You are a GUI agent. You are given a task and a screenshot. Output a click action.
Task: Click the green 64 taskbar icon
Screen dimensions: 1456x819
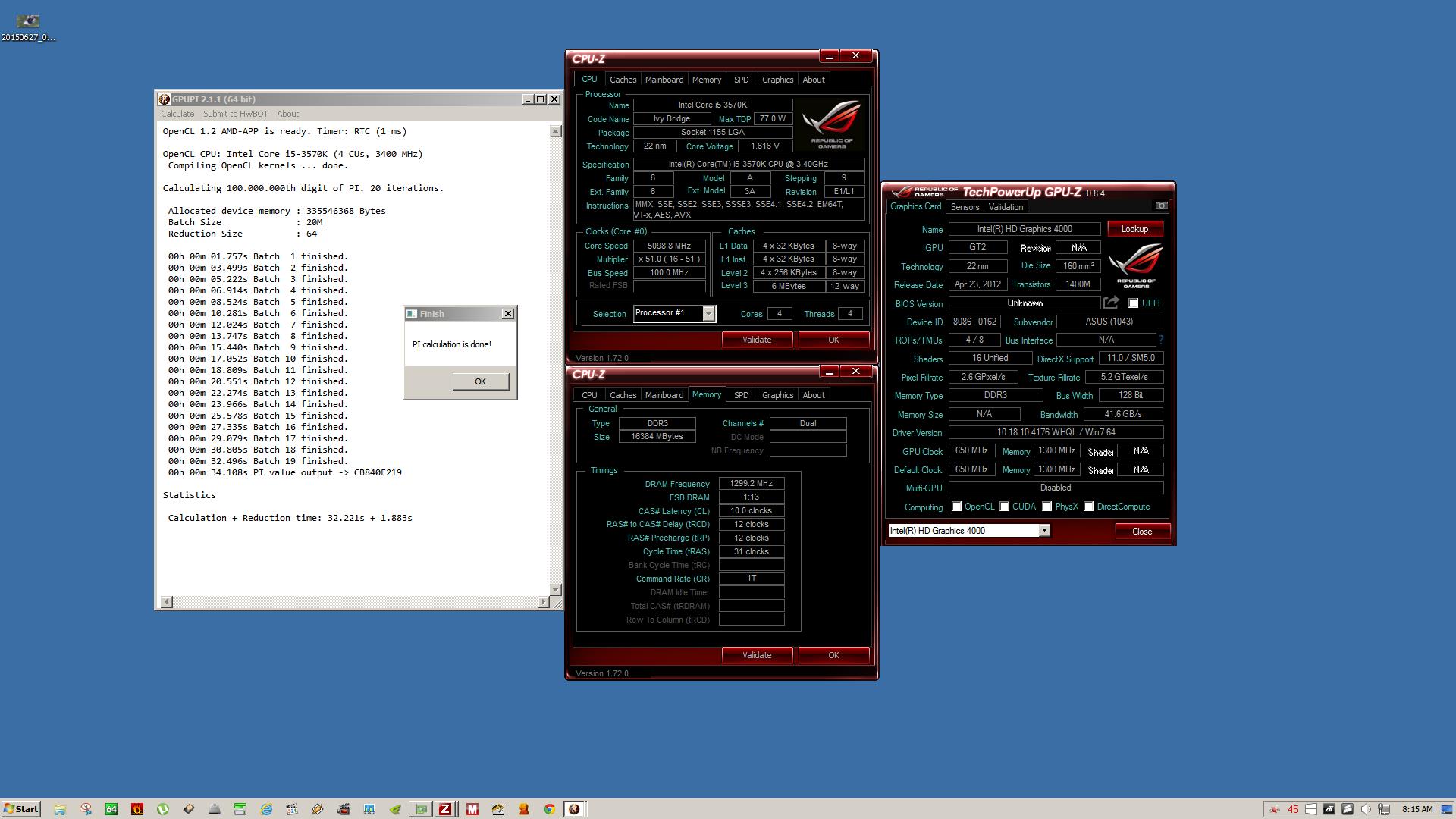pyautogui.click(x=111, y=809)
